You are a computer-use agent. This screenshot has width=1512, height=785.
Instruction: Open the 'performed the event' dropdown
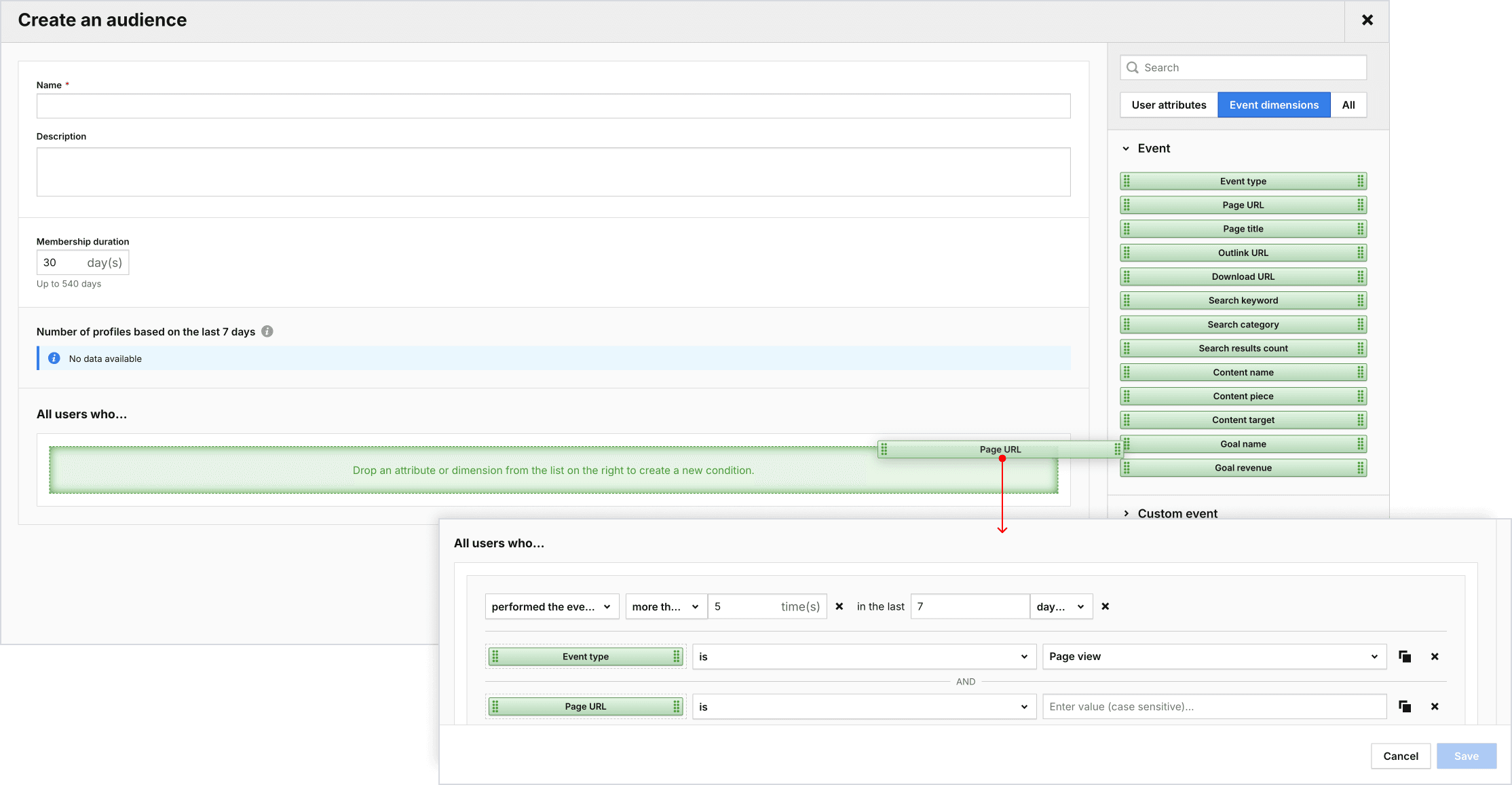551,606
